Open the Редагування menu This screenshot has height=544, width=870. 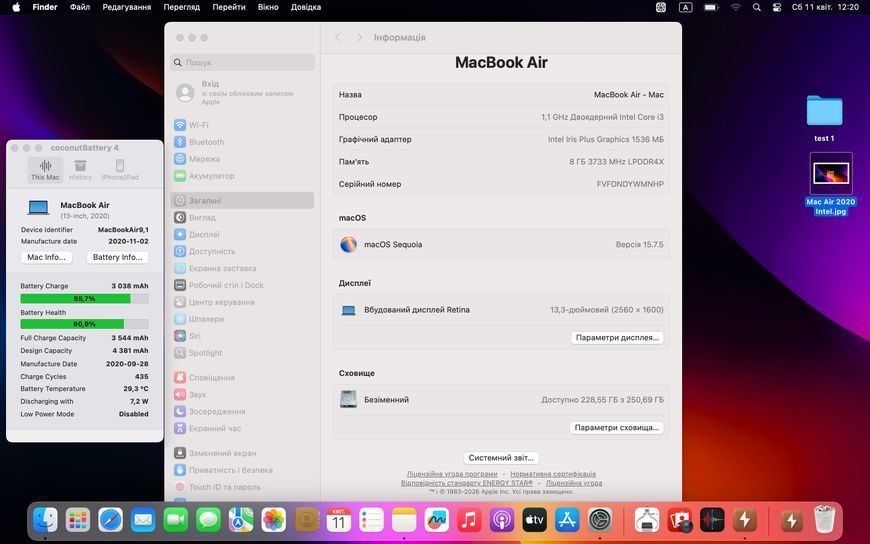point(127,7)
